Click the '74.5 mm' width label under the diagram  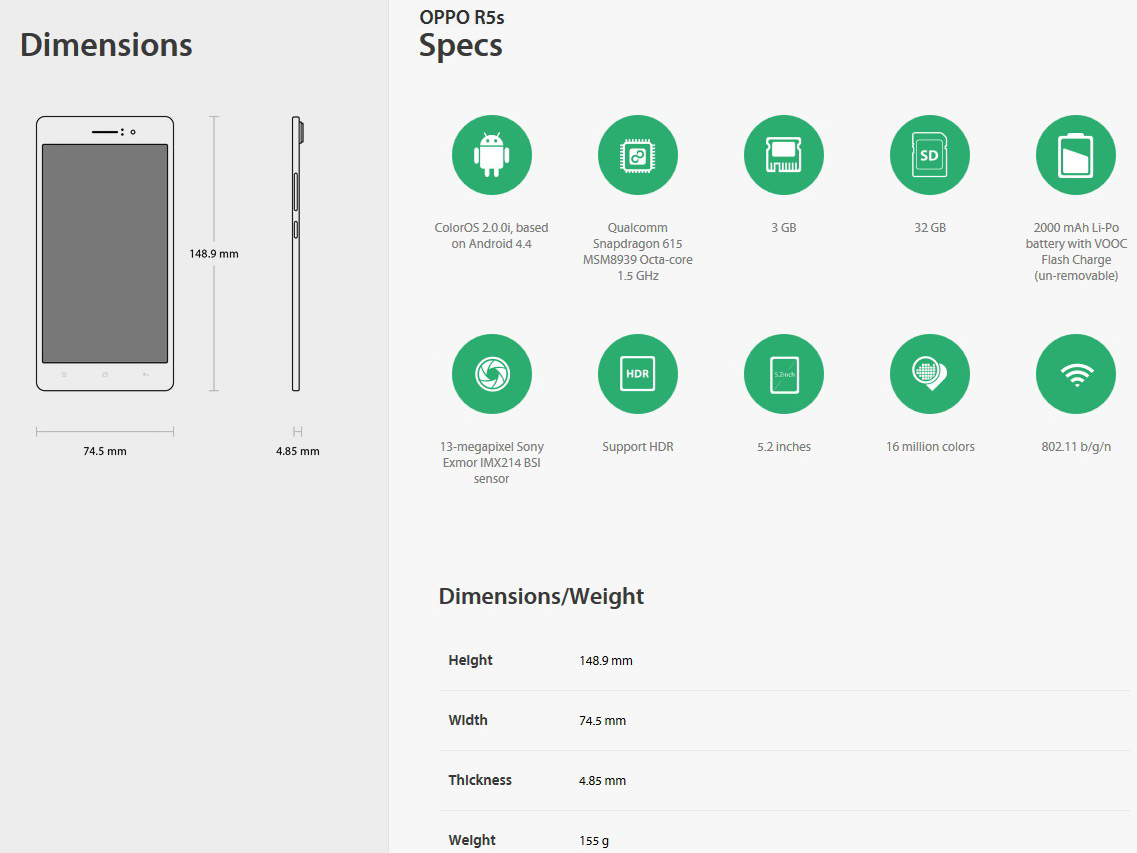tap(104, 451)
